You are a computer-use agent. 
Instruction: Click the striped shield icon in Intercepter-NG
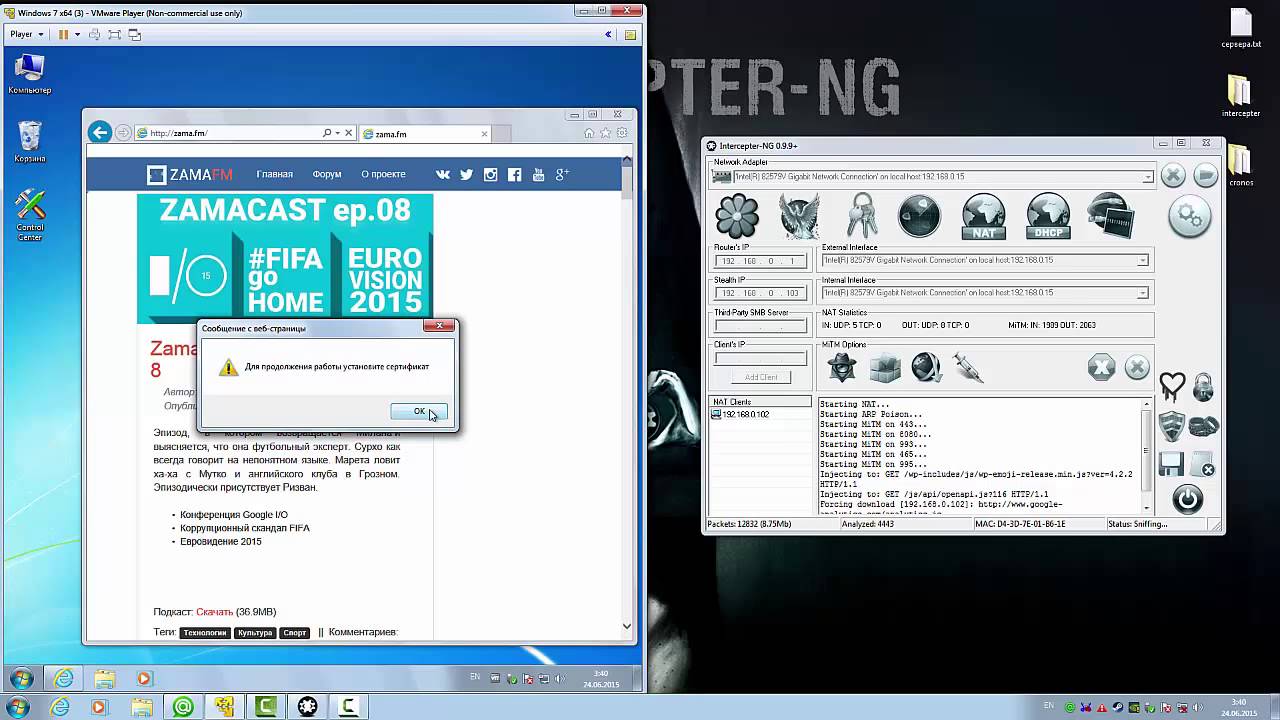(1172, 426)
